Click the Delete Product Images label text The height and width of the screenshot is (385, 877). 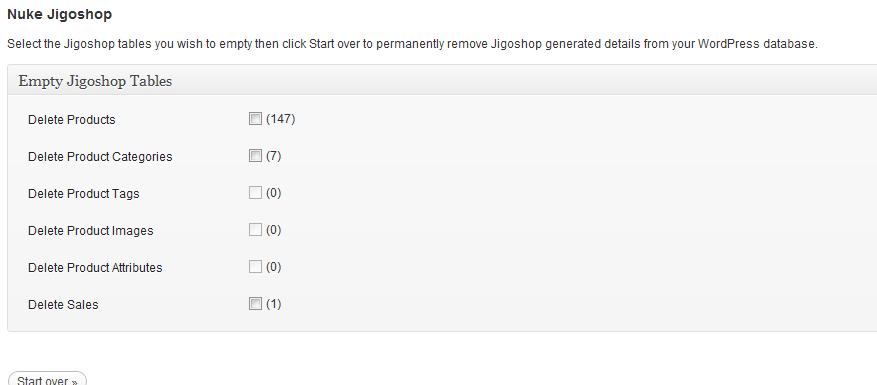click(91, 231)
